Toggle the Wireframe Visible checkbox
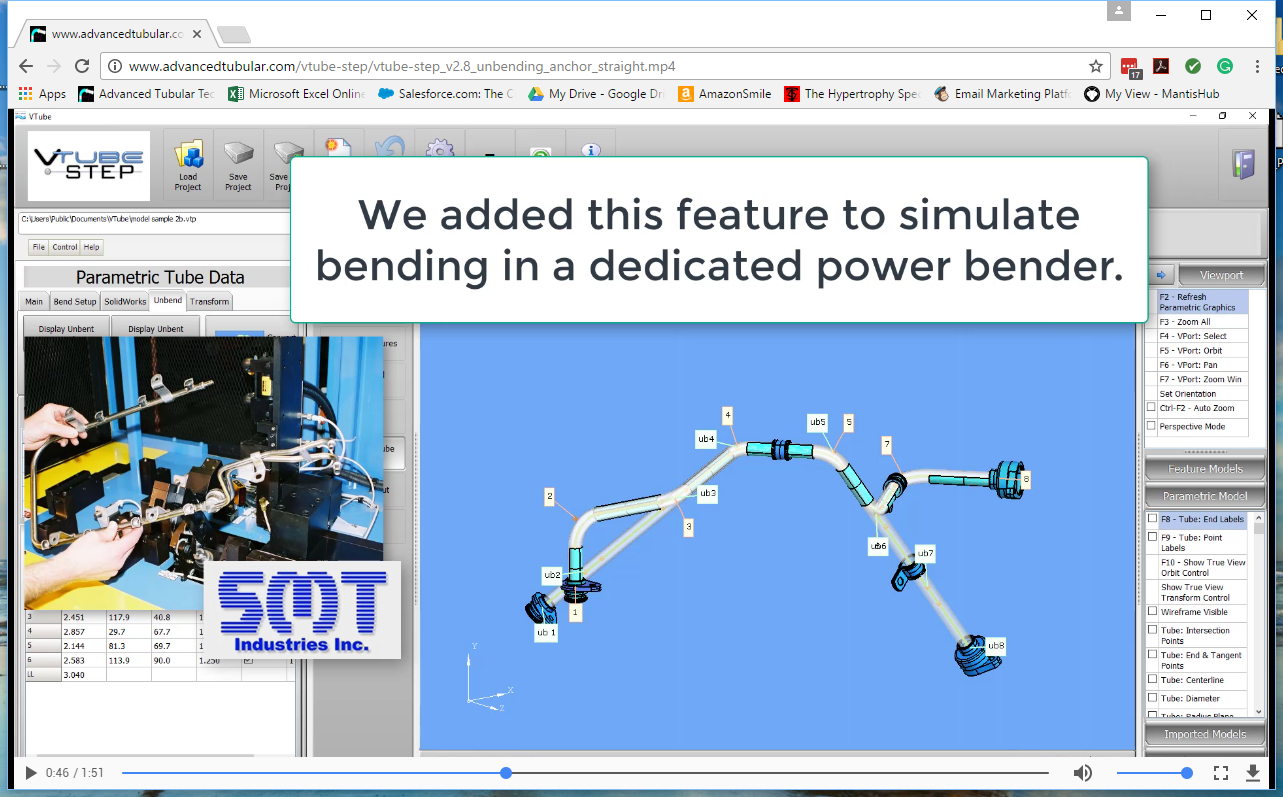 pyautogui.click(x=1152, y=611)
